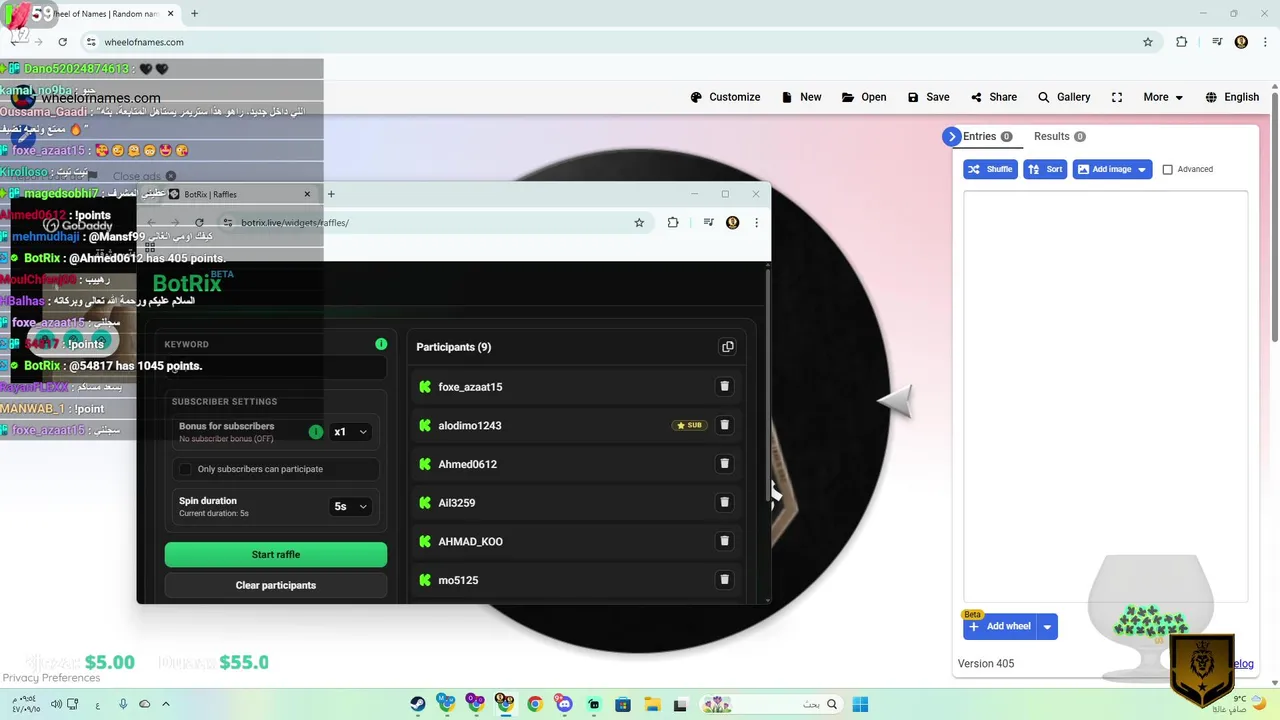1280x720 pixels.
Task: Open BotRix window Chrome menu
Action: pyautogui.click(x=756, y=223)
